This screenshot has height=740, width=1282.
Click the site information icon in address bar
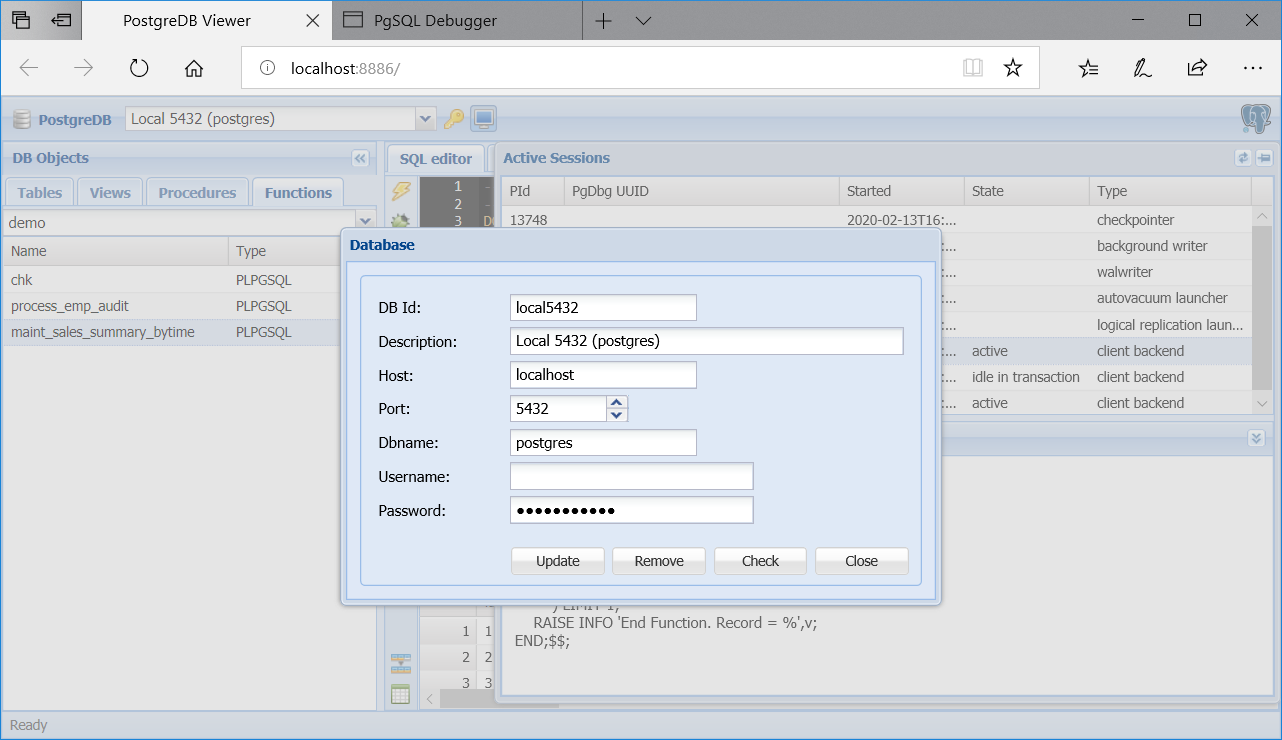(x=267, y=68)
